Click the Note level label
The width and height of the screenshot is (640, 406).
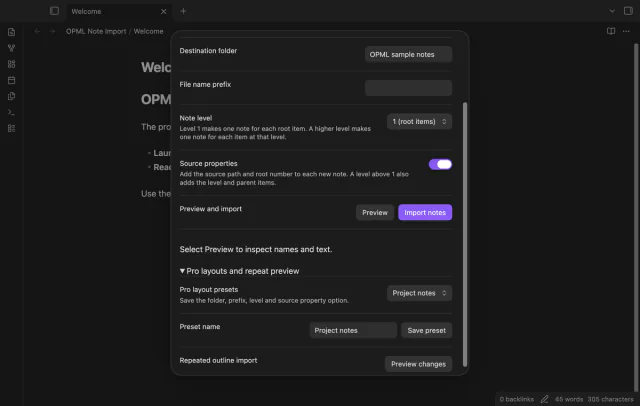tap(196, 118)
